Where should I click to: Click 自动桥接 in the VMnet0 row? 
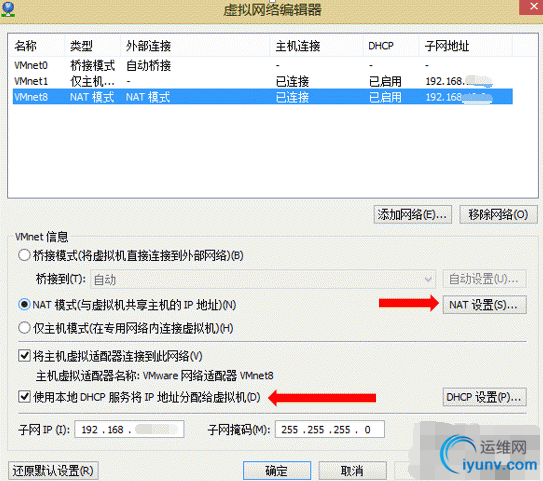point(149,65)
